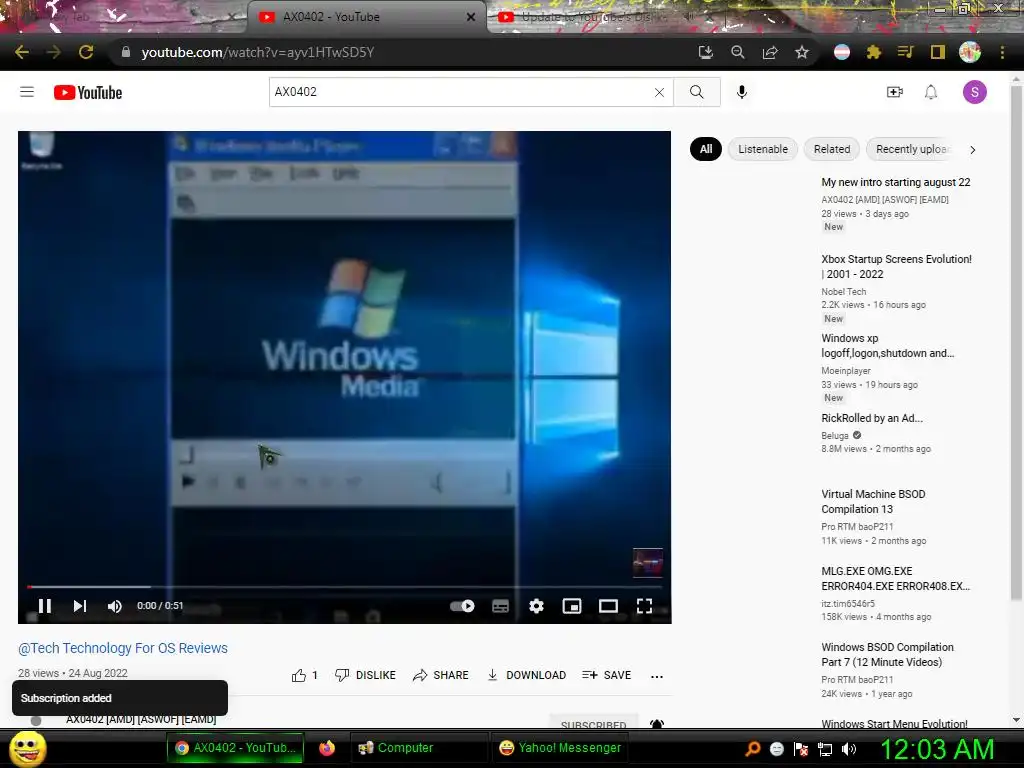This screenshot has width=1024, height=768.
Task: Switch to the Update to YouTube's tab
Action: tap(591, 17)
